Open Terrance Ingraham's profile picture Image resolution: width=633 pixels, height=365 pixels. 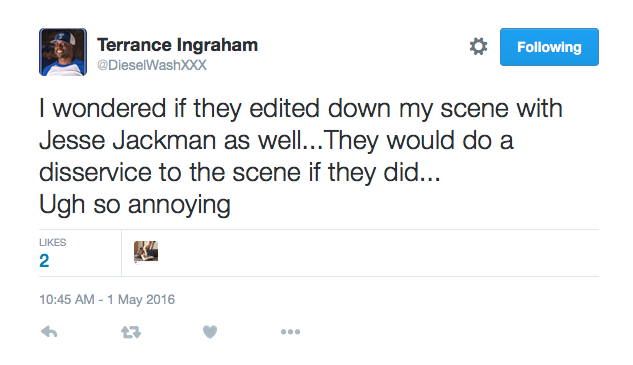[63, 52]
